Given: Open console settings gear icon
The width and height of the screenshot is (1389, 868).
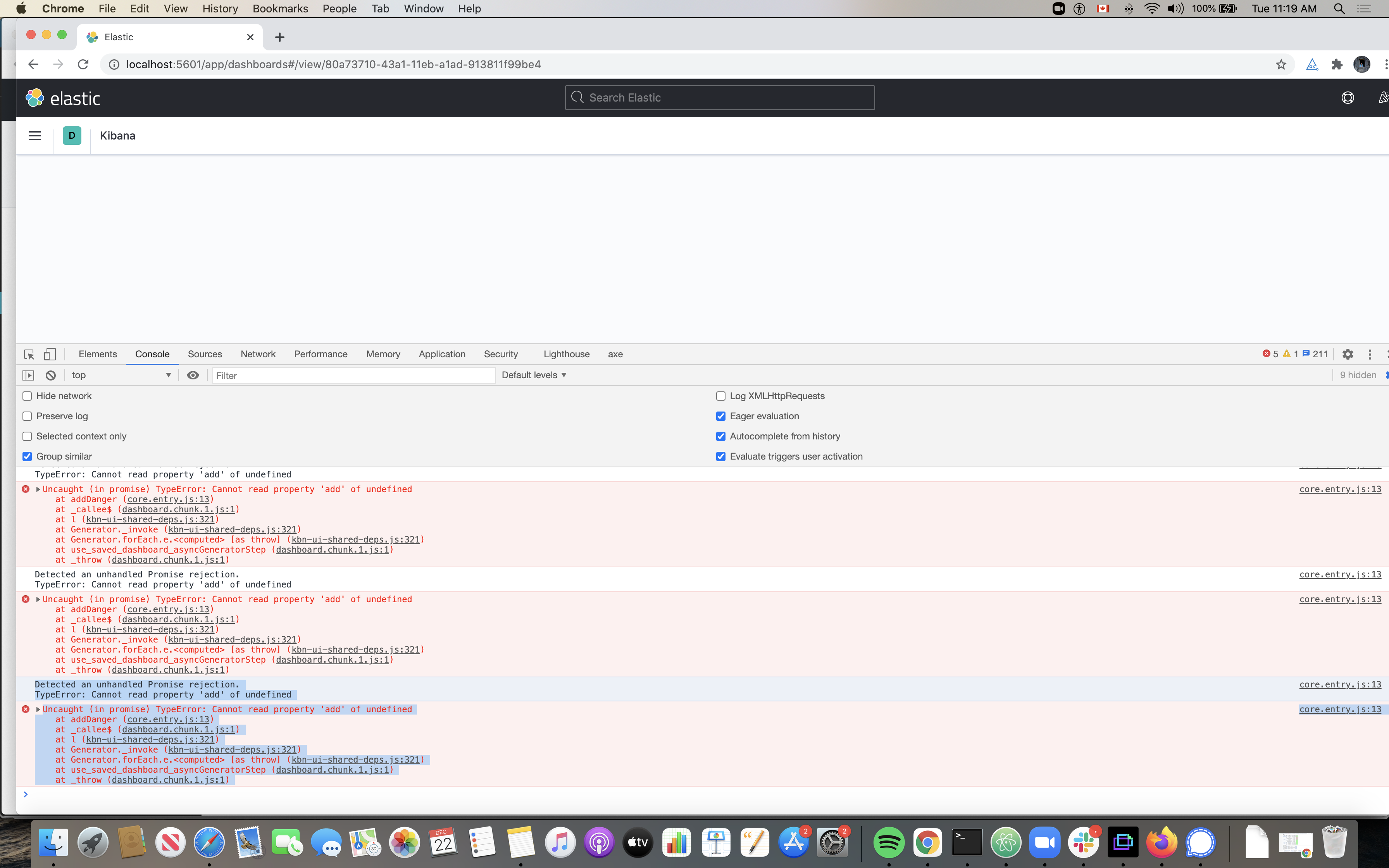Looking at the screenshot, I should [1348, 354].
